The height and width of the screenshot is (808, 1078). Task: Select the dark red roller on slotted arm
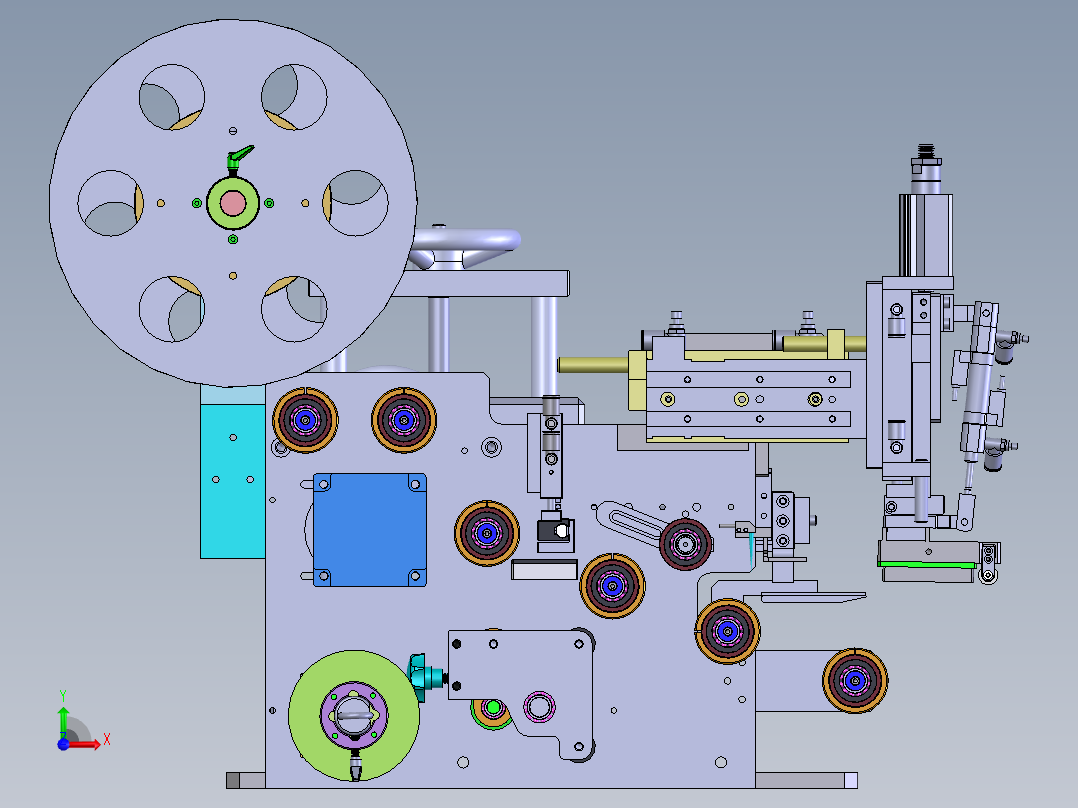point(685,545)
